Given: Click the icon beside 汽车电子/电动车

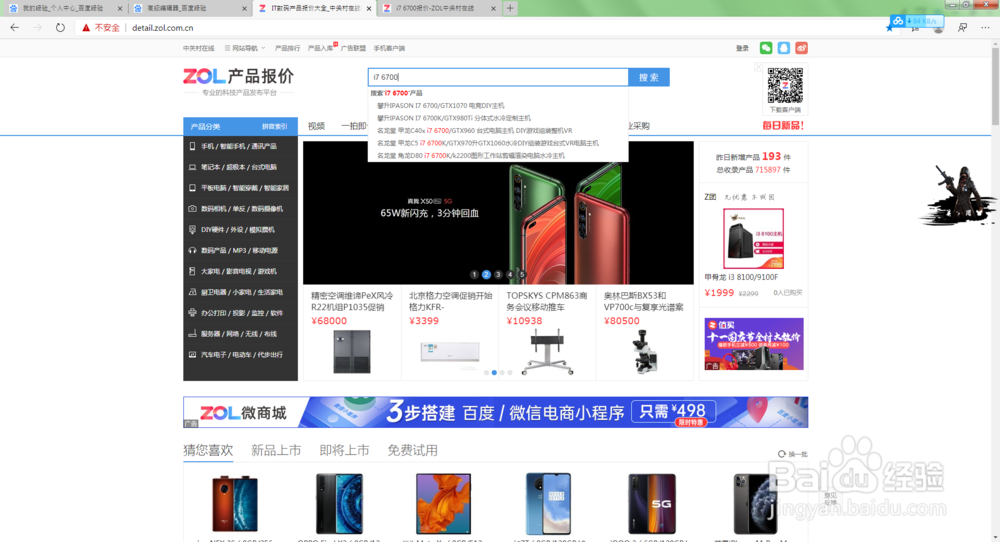Looking at the screenshot, I should click(x=192, y=355).
